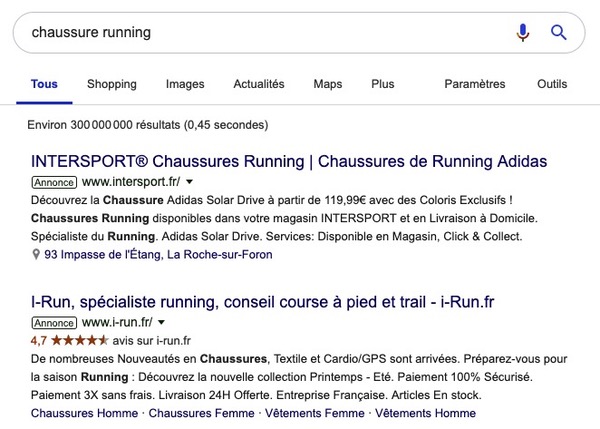
Task: Click the line starting 'Paiement 3X sans frais'
Action: tap(256, 395)
